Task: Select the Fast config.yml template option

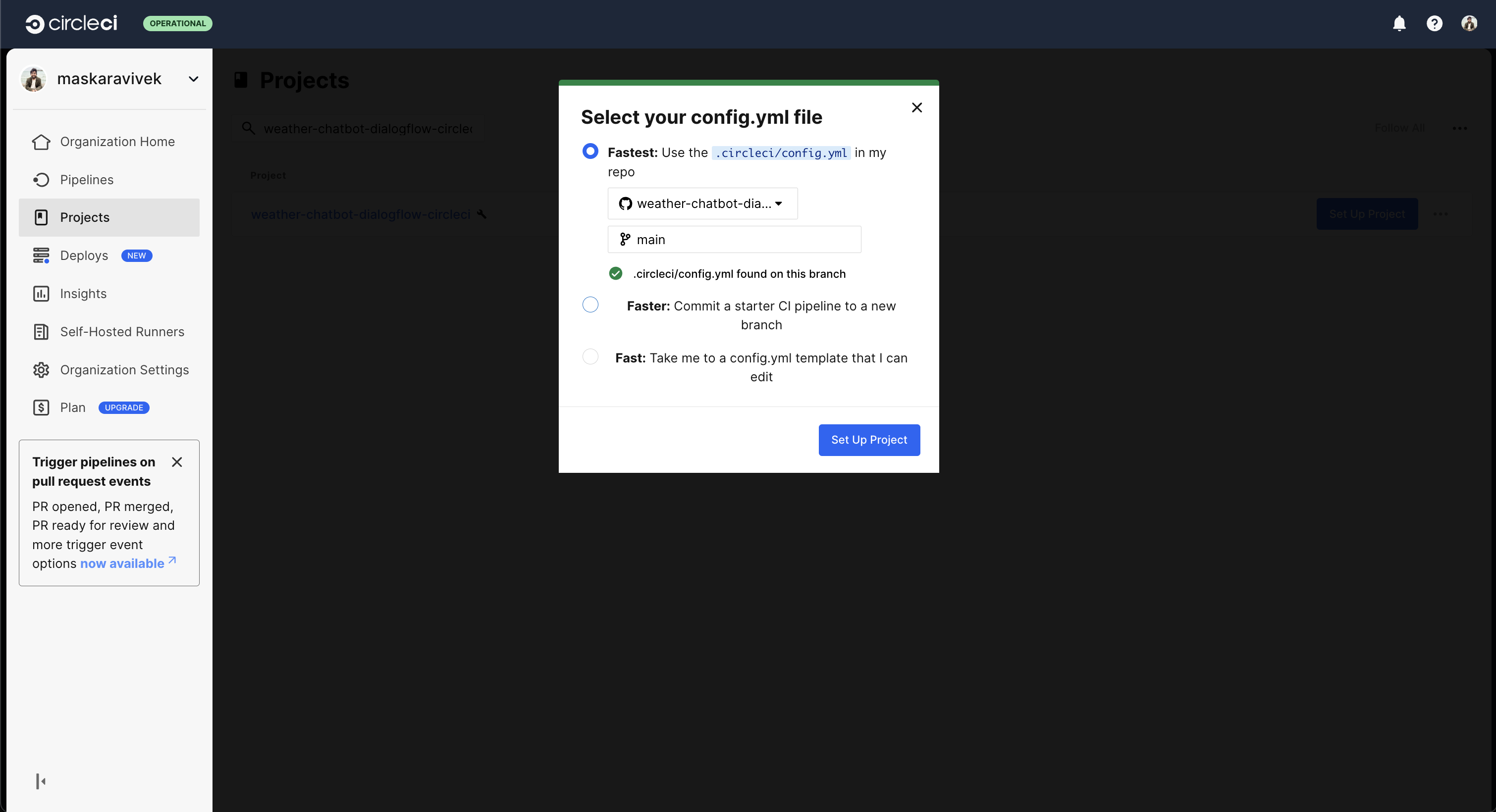Action: 590,356
